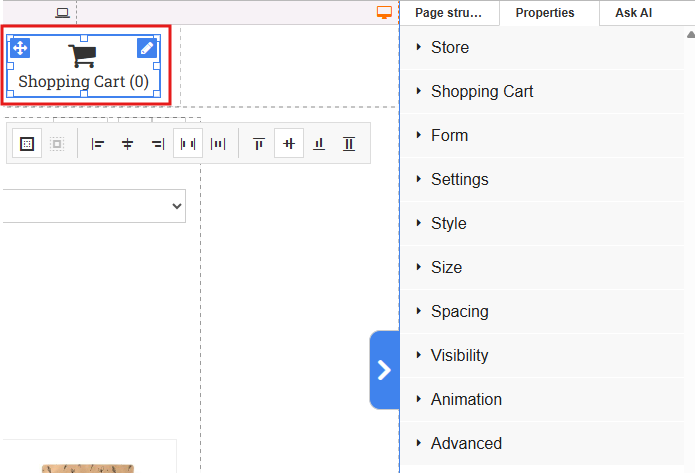Expand the Animation section
This screenshot has height=473, width=695.
coord(466,399)
